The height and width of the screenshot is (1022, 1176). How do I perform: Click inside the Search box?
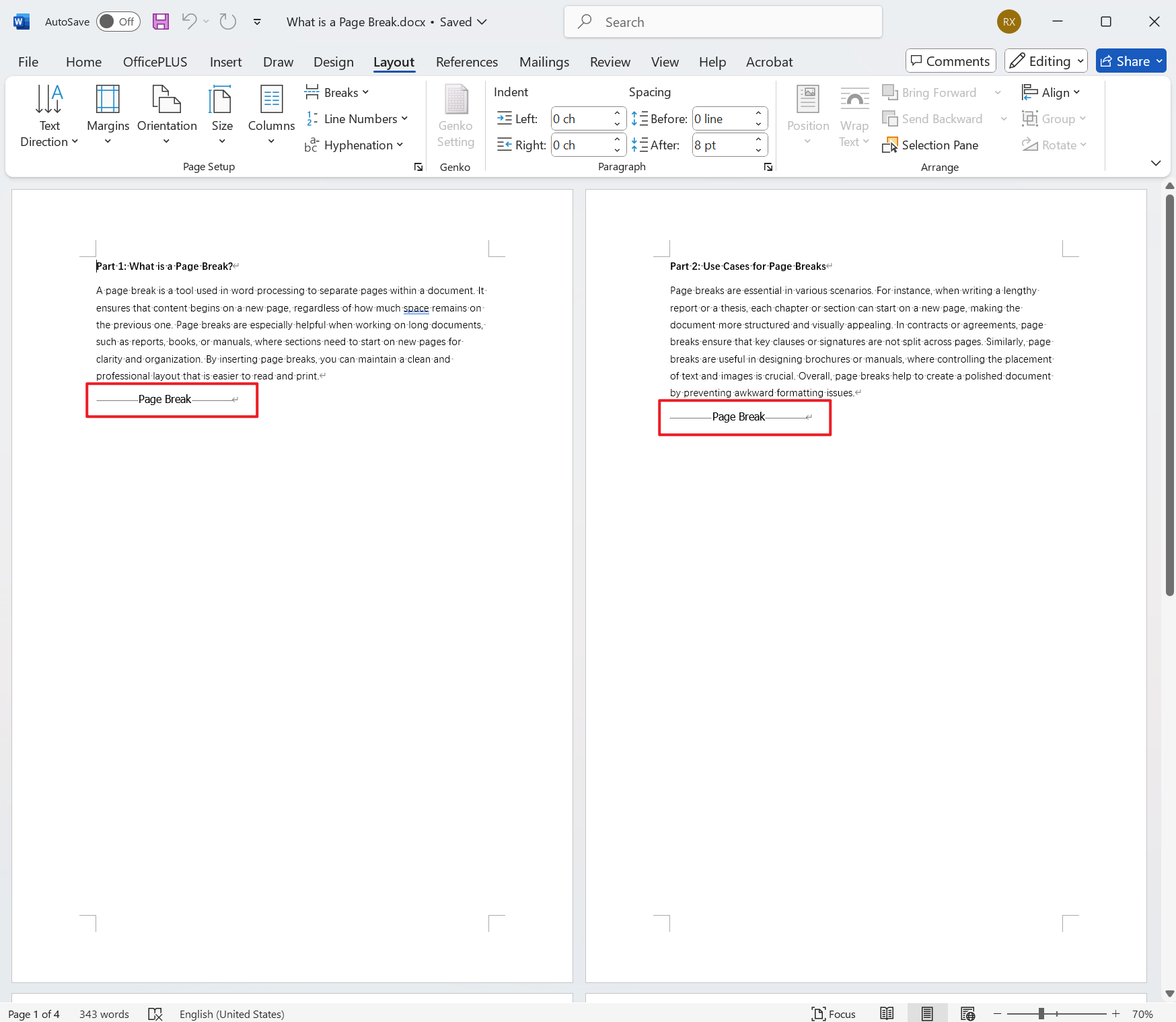tap(723, 21)
